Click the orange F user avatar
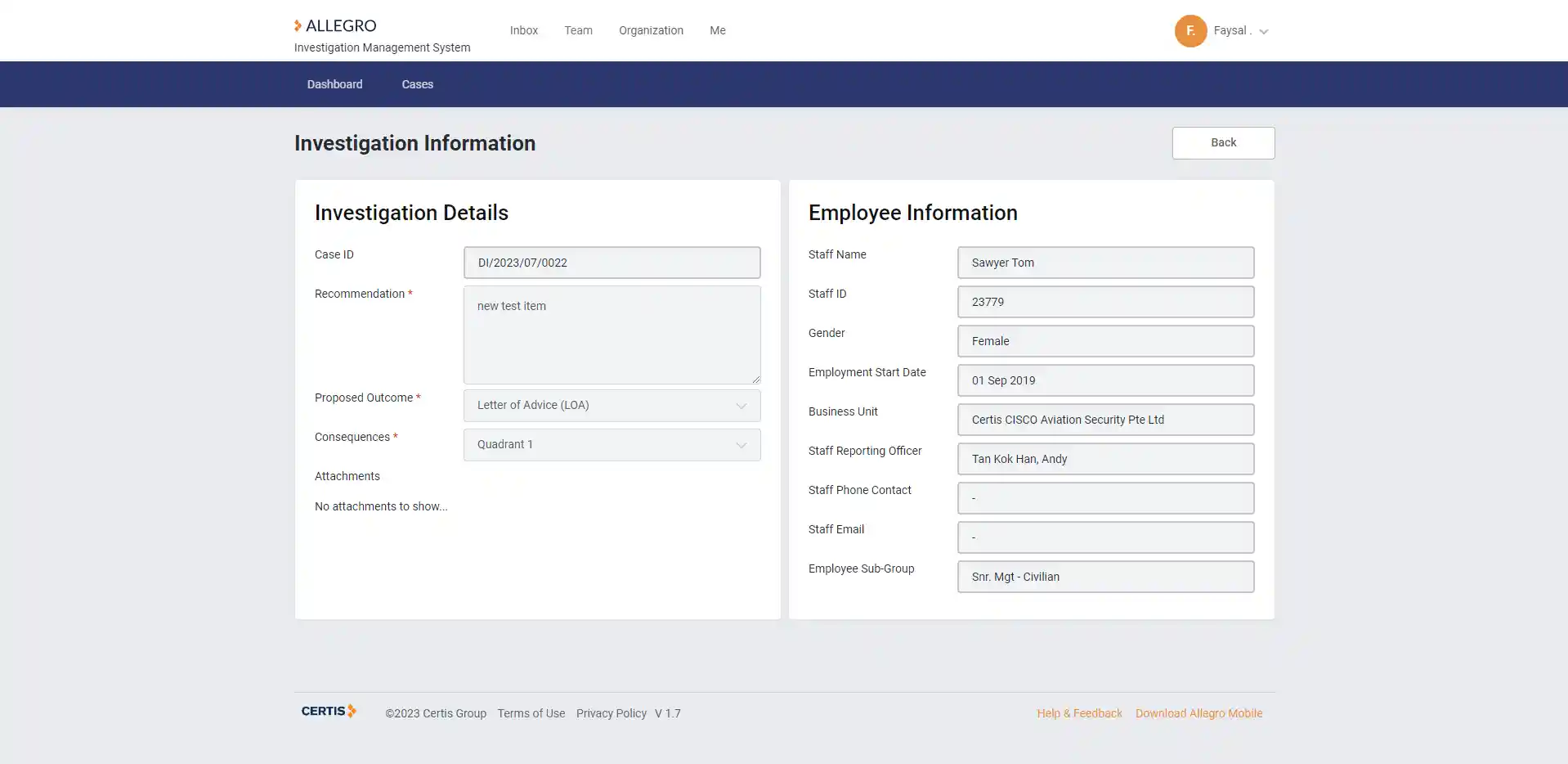Viewport: 1568px width, 764px height. [1190, 31]
